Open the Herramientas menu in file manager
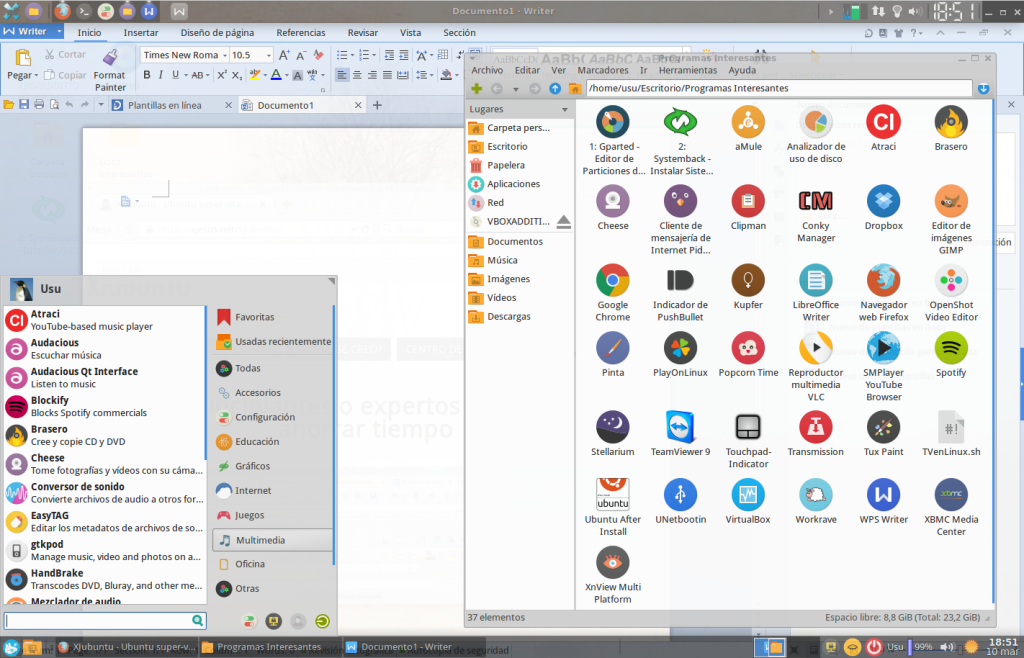Image resolution: width=1024 pixels, height=658 pixels. click(x=688, y=70)
